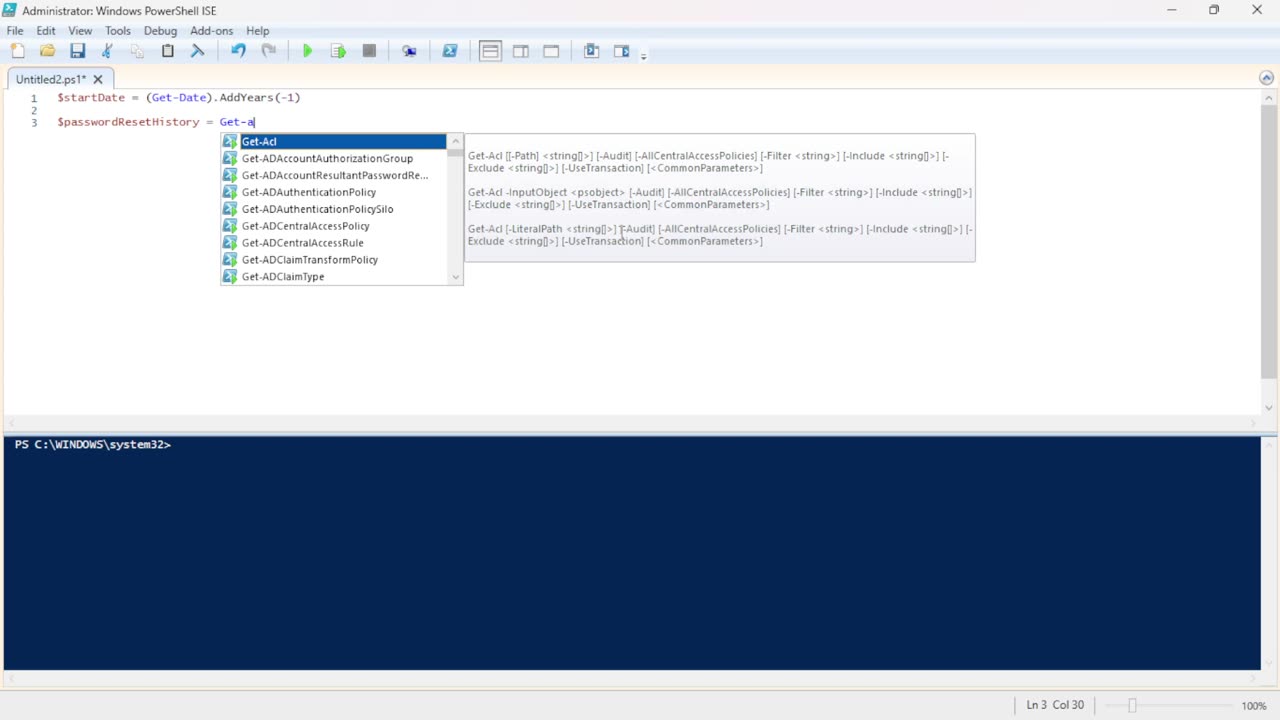The image size is (1280, 720).
Task: Show script pane on top
Action: [490, 51]
